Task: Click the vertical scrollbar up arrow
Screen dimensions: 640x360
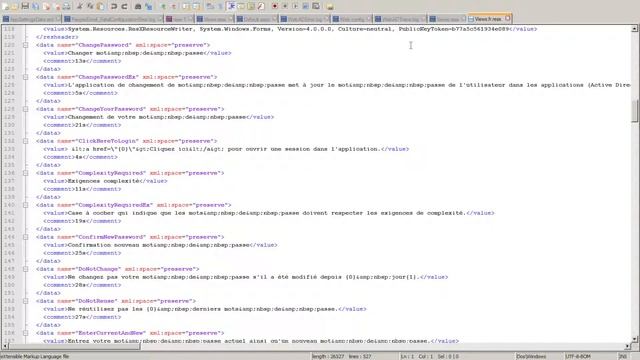Action: [x=634, y=29]
